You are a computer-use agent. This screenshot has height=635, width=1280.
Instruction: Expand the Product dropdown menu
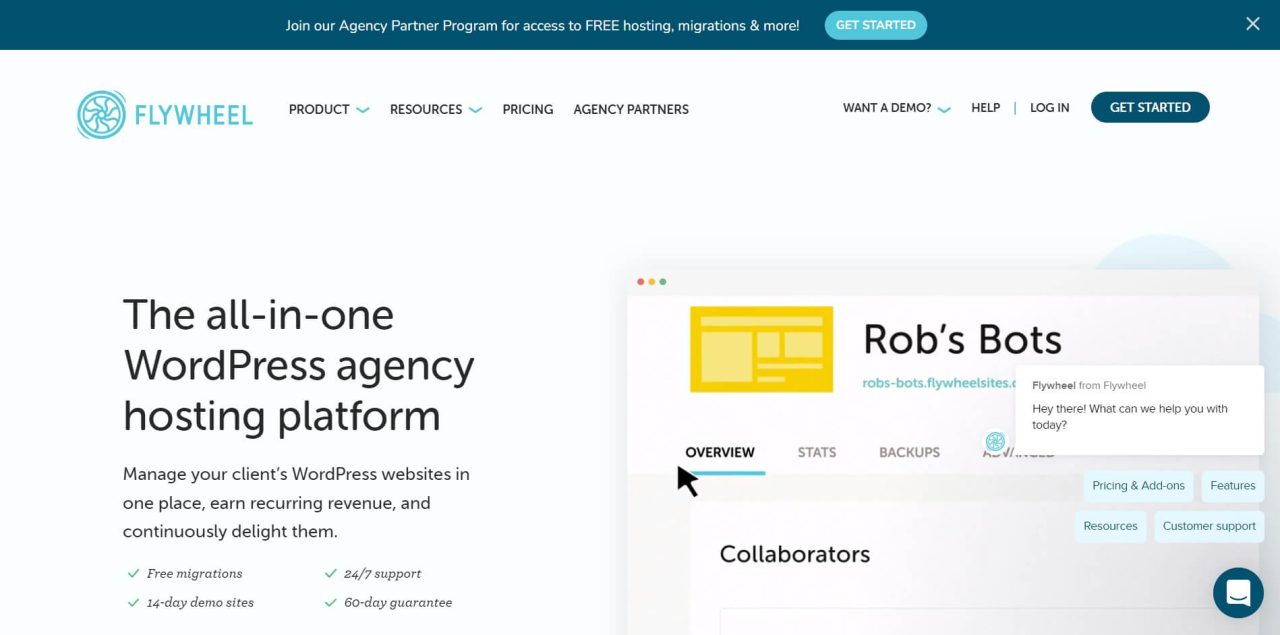tap(329, 110)
